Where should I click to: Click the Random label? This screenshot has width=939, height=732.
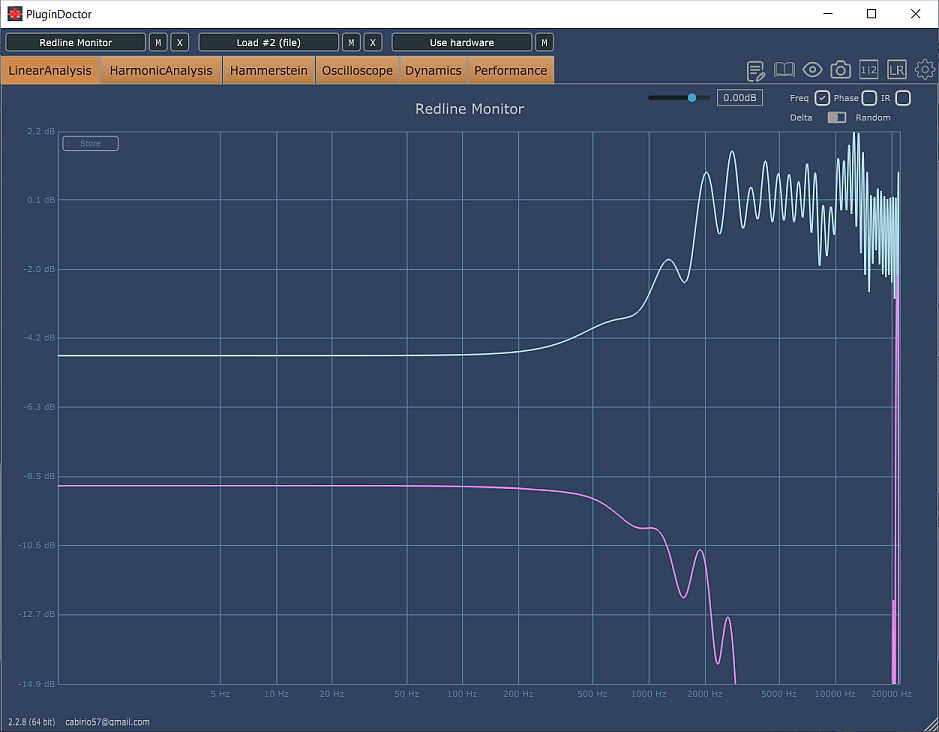pyautogui.click(x=873, y=117)
